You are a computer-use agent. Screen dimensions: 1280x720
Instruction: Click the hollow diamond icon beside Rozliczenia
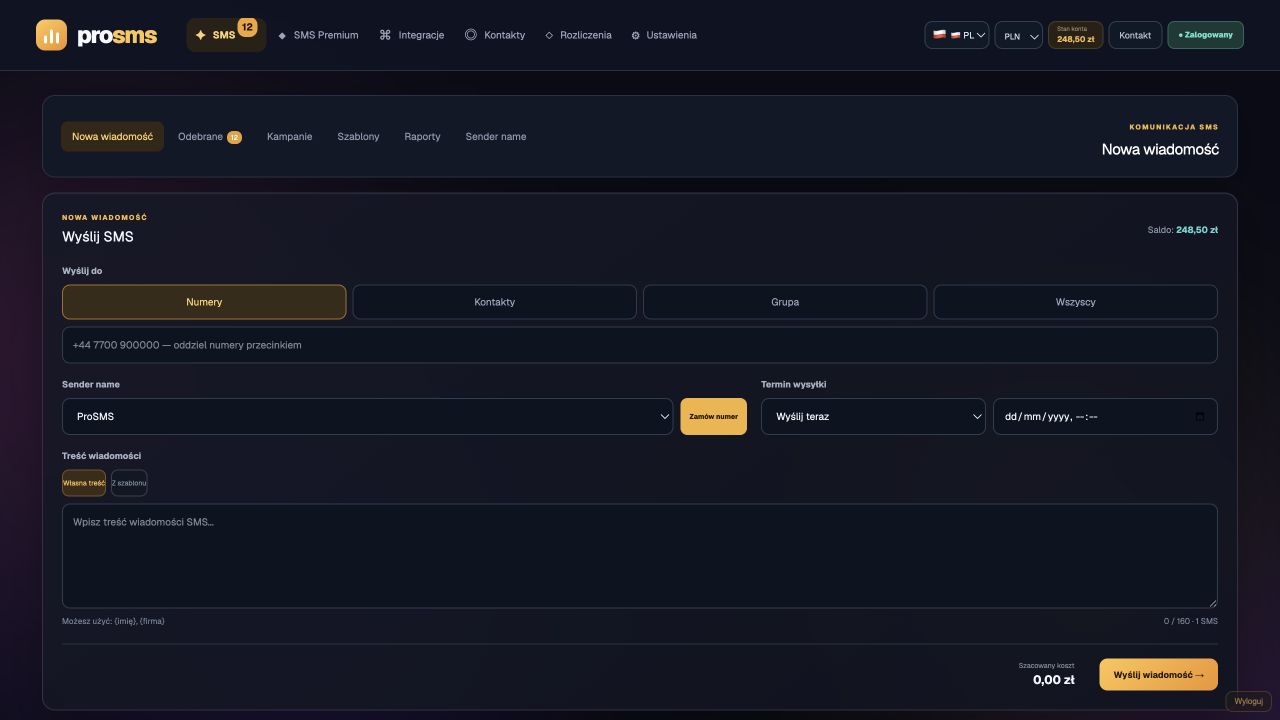[x=549, y=35]
